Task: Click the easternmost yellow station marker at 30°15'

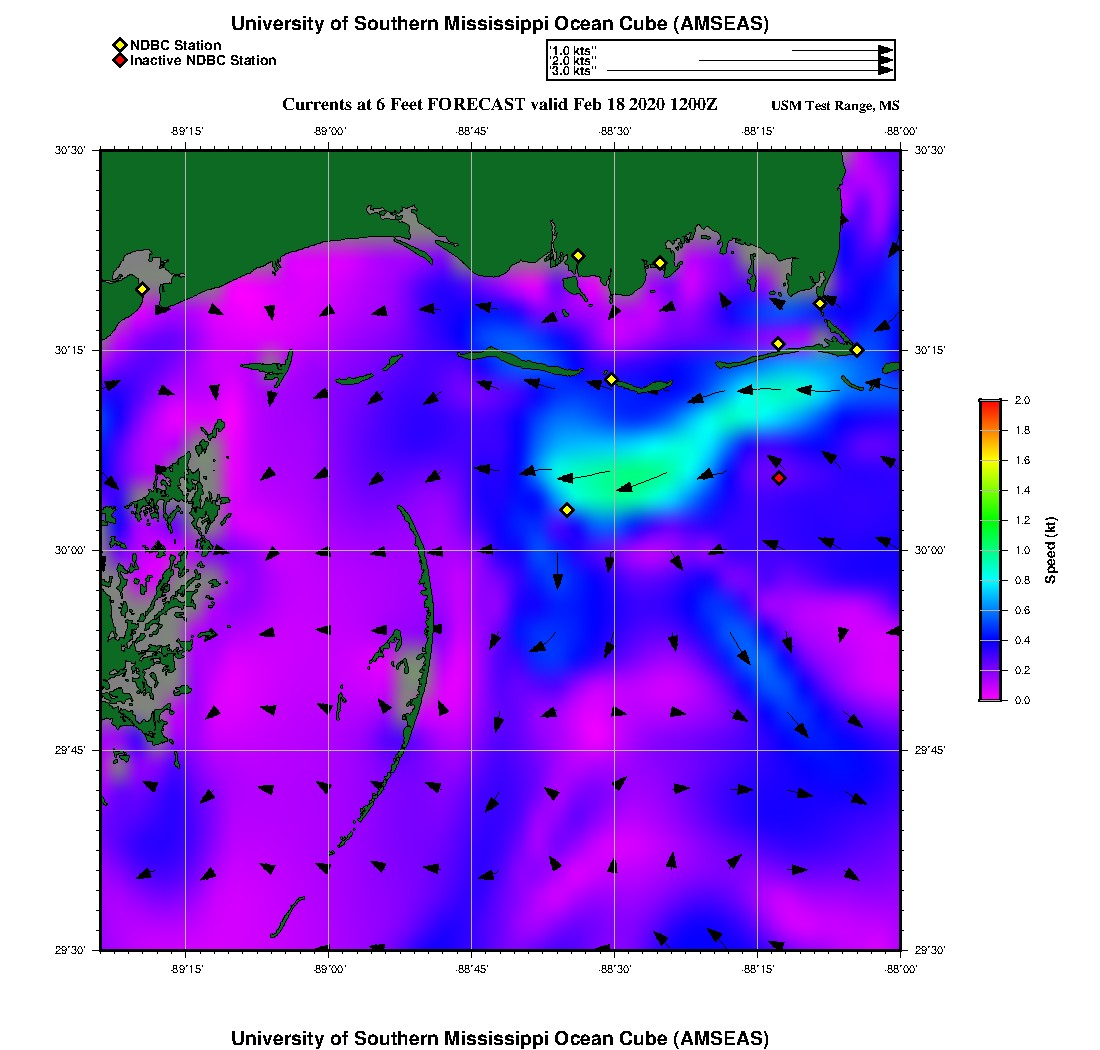Action: pyautogui.click(x=857, y=350)
